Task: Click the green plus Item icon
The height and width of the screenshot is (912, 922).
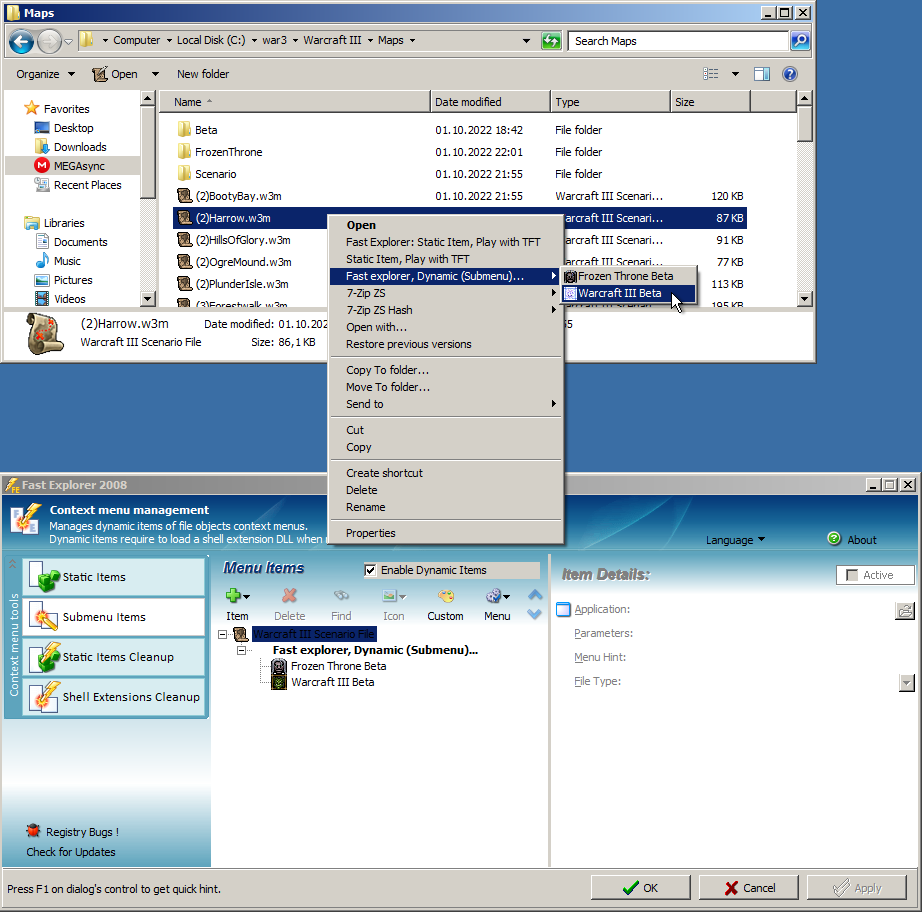Action: [x=233, y=596]
